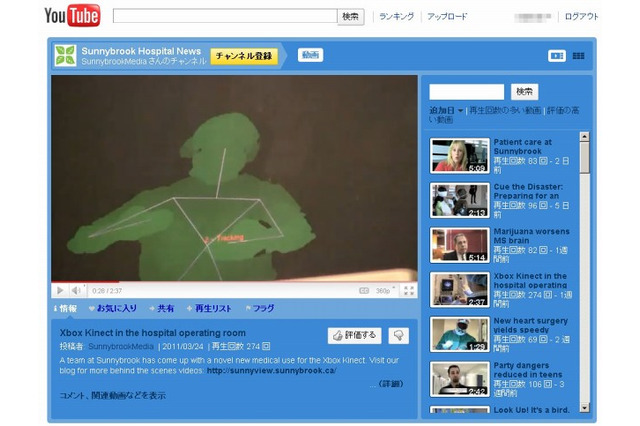Open the 動画 tab in channel header
Screen dimensions: 640x426
[311, 55]
